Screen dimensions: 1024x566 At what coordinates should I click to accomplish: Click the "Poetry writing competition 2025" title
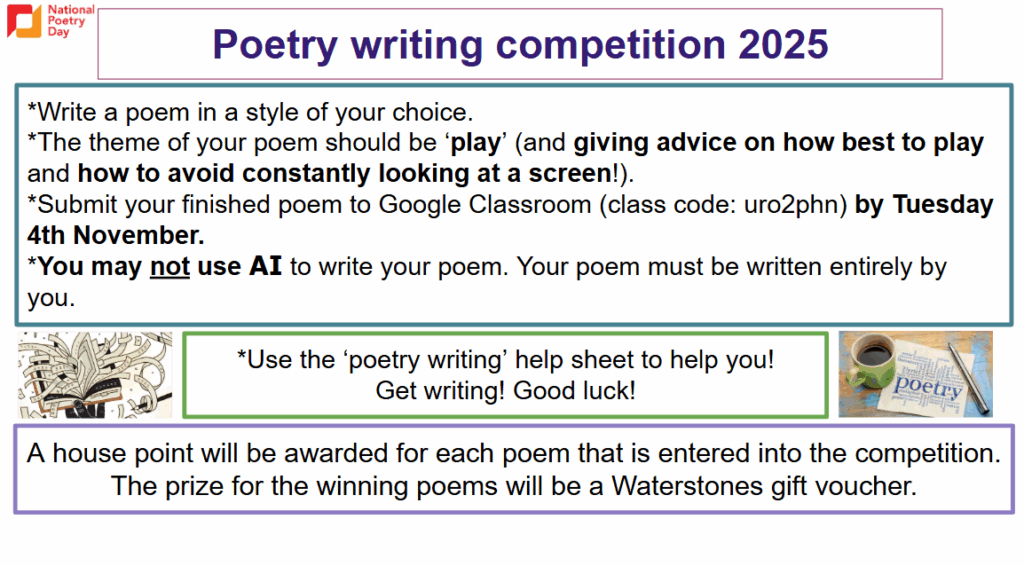click(x=520, y=44)
